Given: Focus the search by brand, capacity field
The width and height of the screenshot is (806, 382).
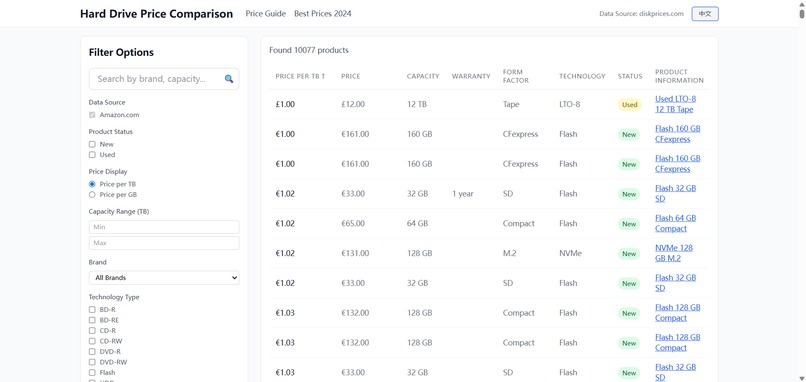Looking at the screenshot, I should point(164,79).
